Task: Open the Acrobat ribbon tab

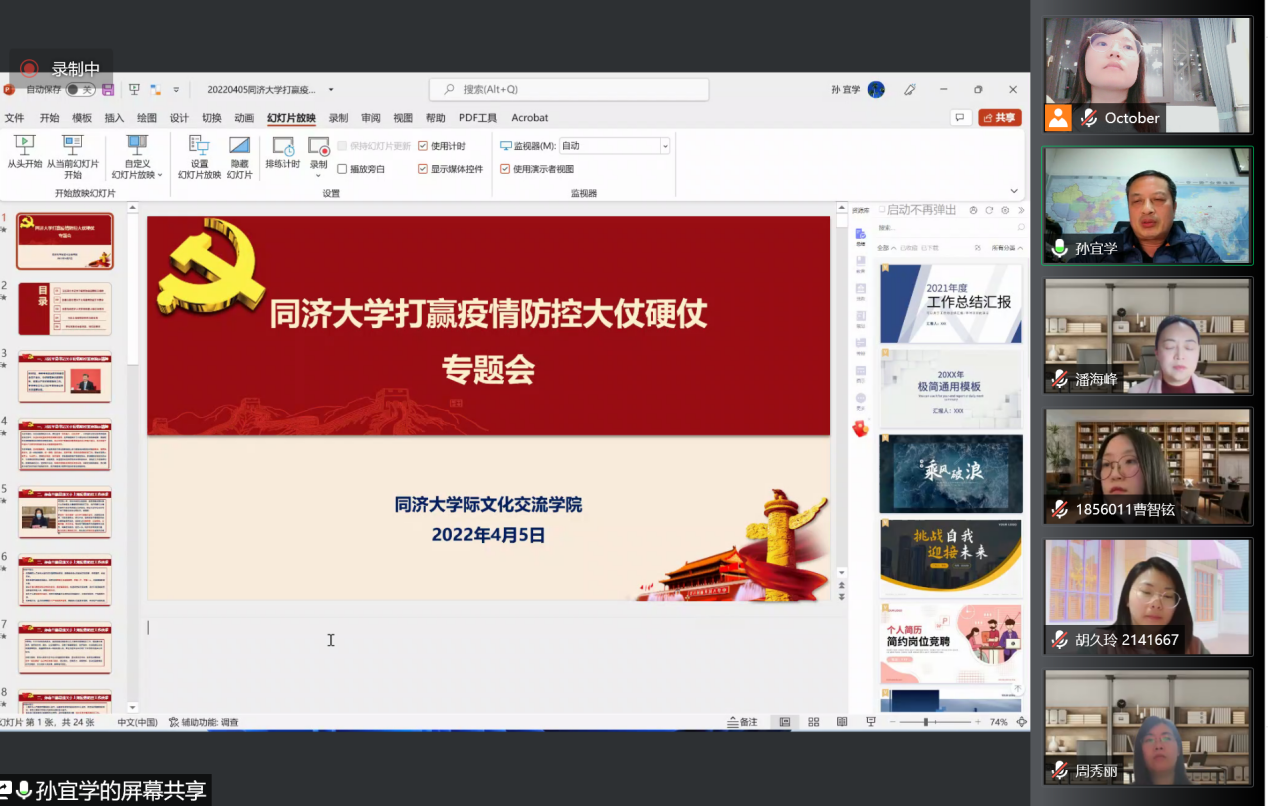Action: point(530,118)
